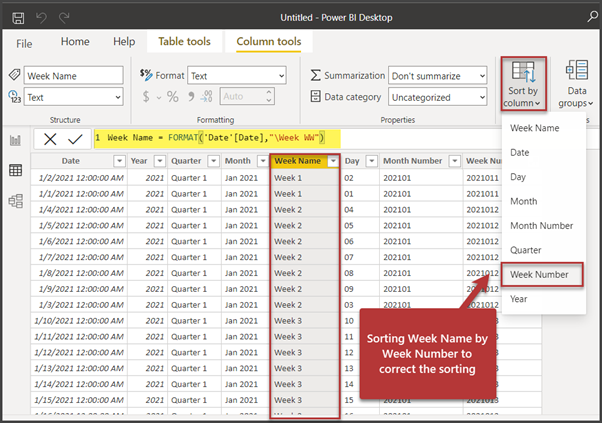Open Quarter column filter dropdown
This screenshot has width=602, height=423.
click(213, 161)
